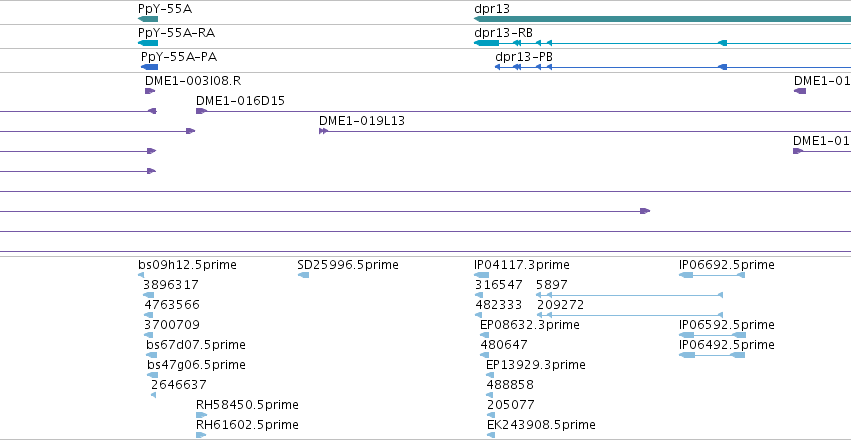Click the 209272 EST feature line
Screen dimensions: 851x440
pos(630,315)
